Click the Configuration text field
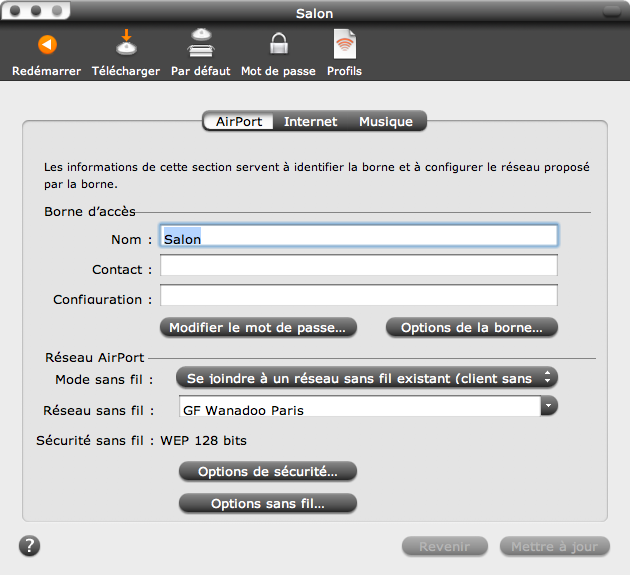The height and width of the screenshot is (575, 630). pos(358,295)
